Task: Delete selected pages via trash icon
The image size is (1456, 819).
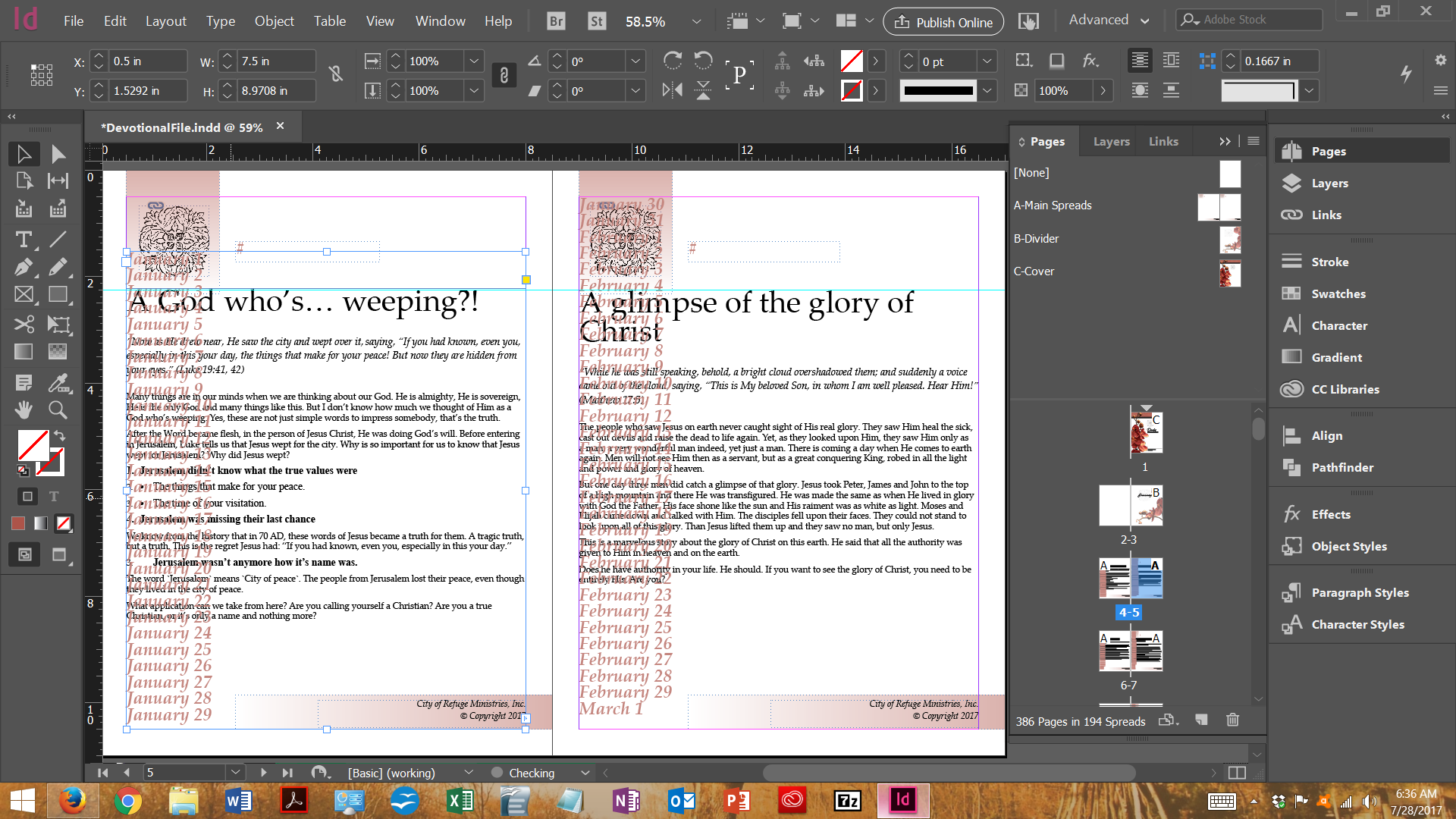Action: coord(1232,720)
